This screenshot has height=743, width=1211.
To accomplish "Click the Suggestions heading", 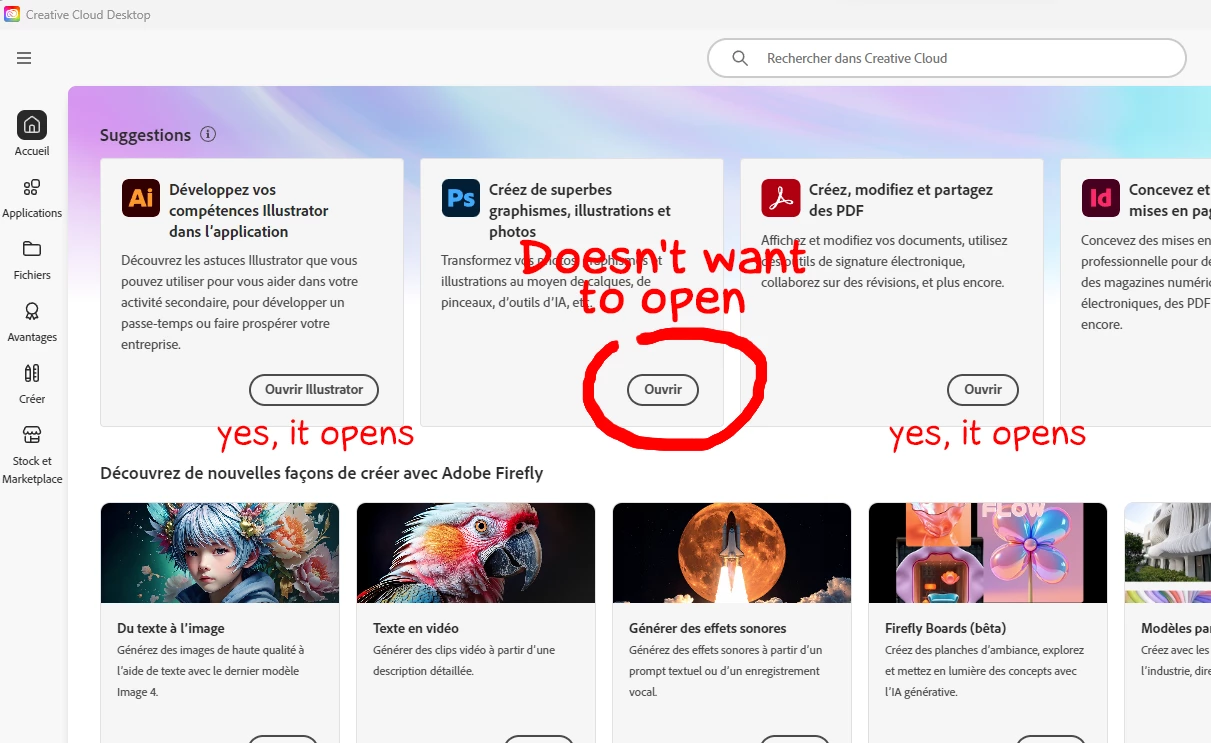I will click(145, 135).
